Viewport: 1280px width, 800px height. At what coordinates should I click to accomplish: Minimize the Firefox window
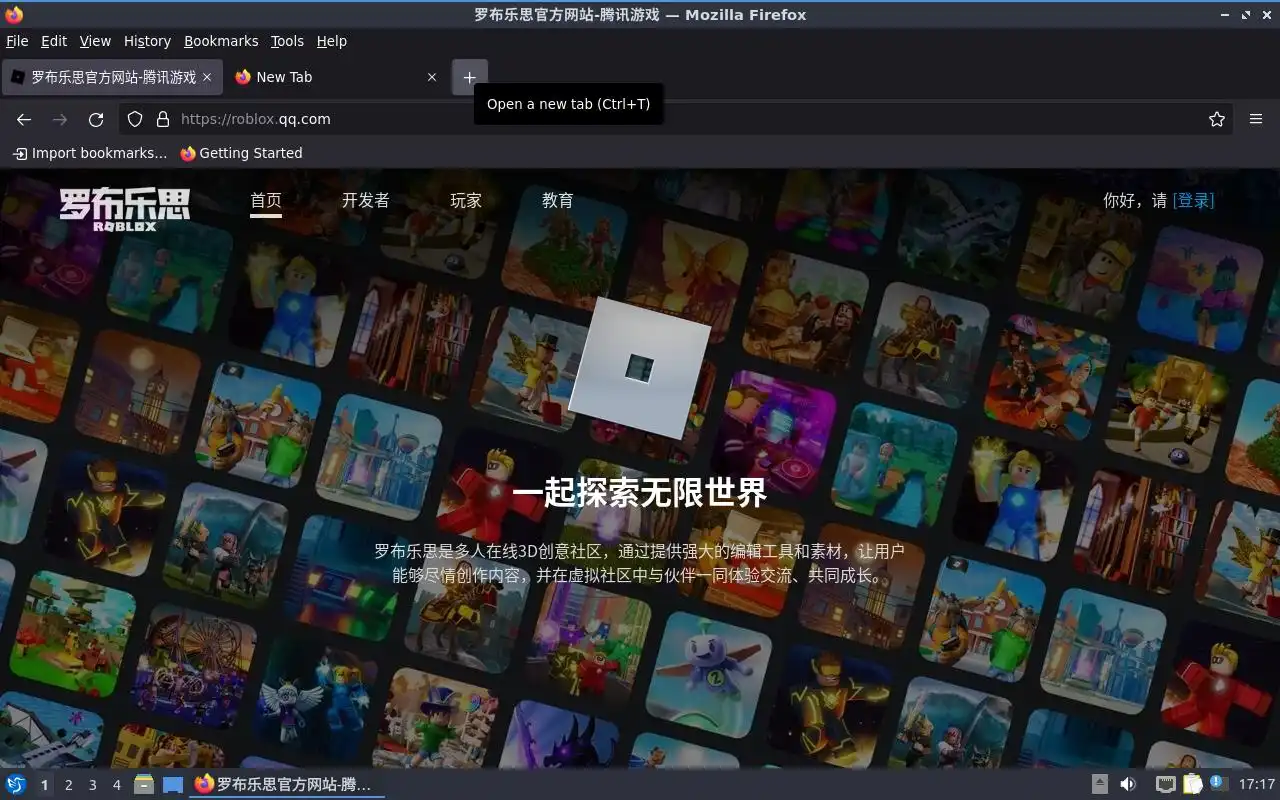(1226, 15)
